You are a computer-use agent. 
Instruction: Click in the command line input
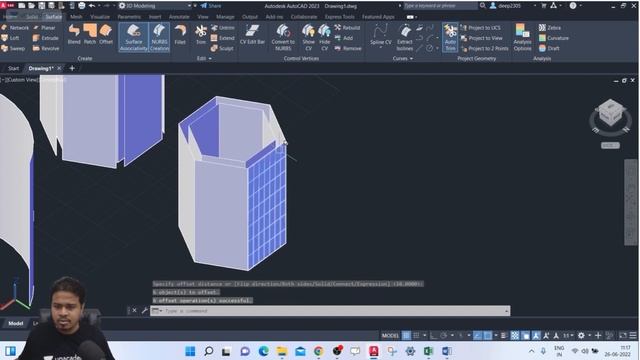click(331, 311)
